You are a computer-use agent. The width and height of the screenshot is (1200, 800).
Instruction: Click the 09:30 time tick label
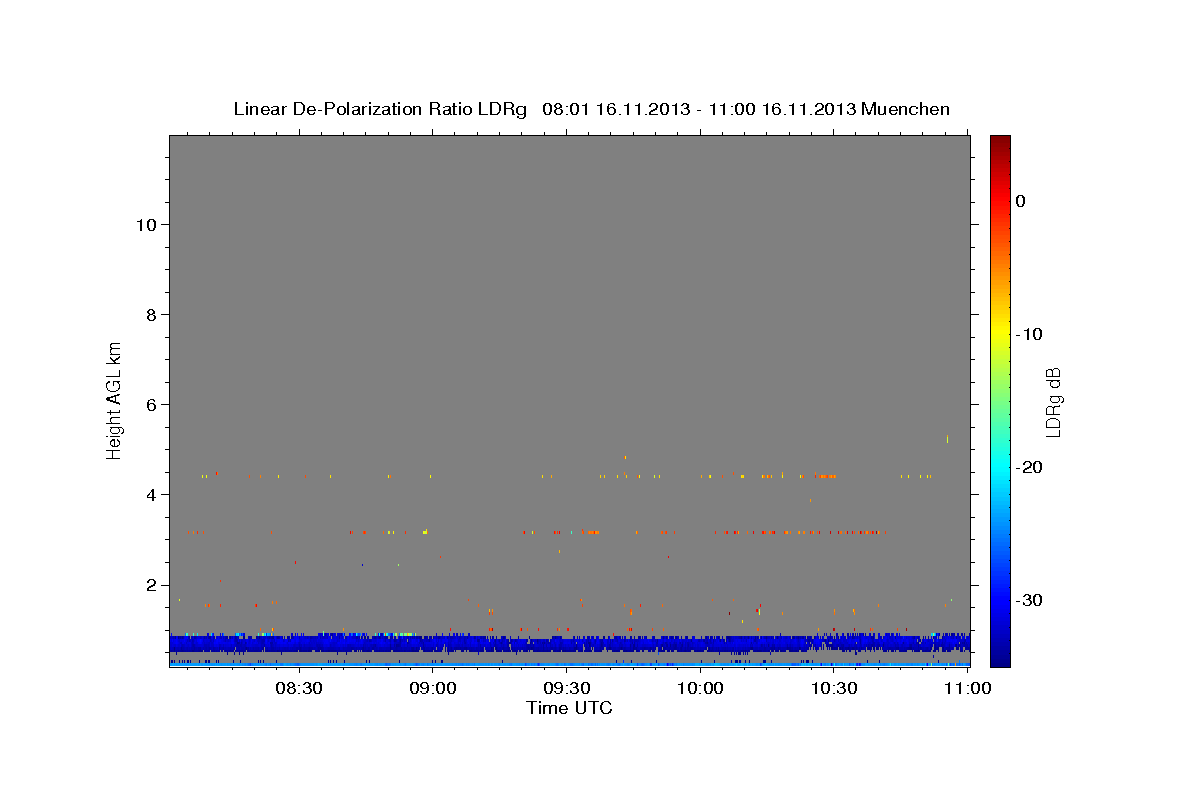[x=566, y=688]
